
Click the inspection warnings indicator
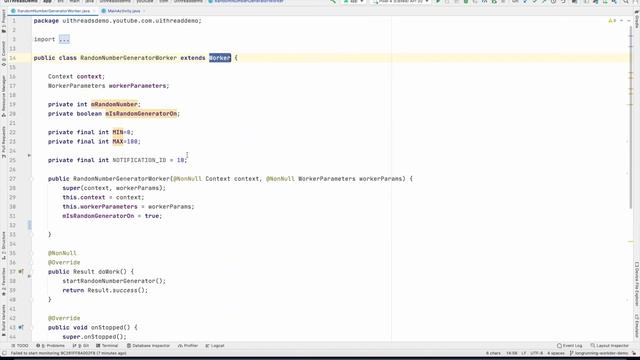[x=611, y=20]
